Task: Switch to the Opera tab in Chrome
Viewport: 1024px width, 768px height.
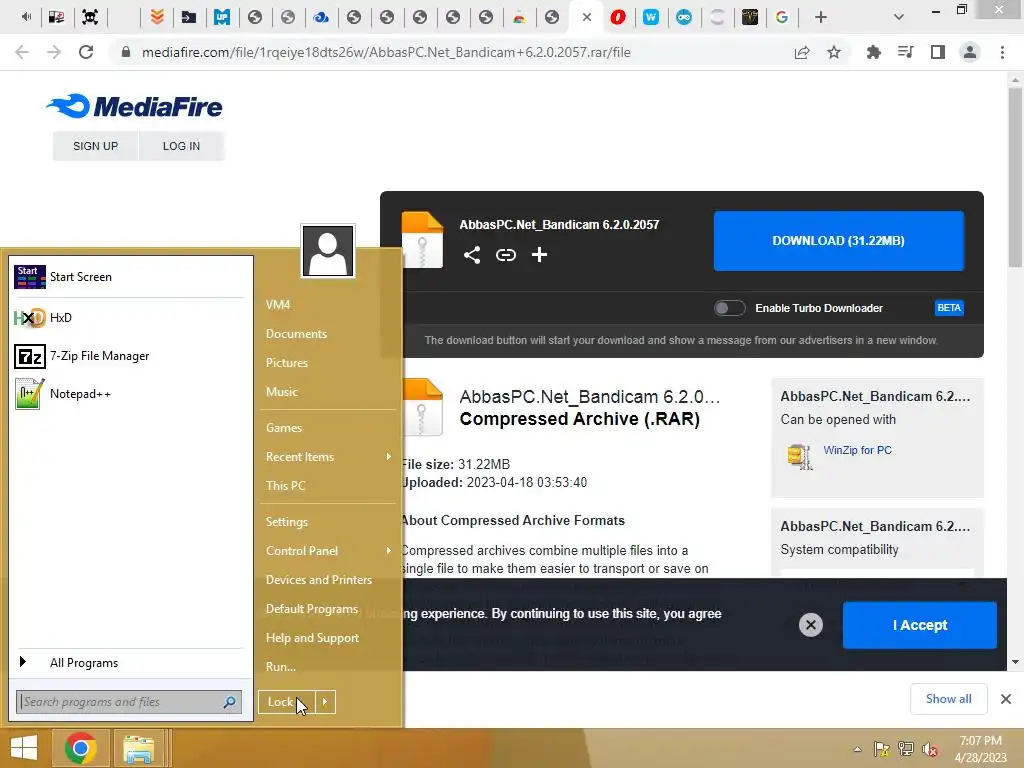Action: pyautogui.click(x=617, y=17)
